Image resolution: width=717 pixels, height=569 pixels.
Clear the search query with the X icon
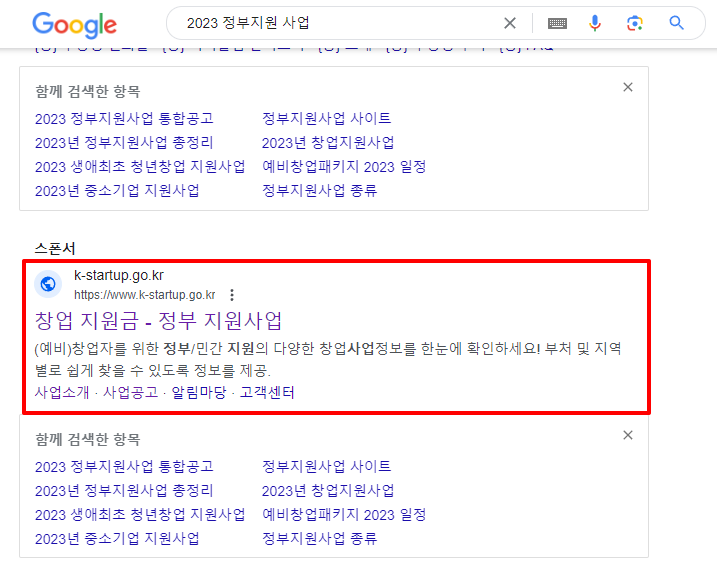510,23
